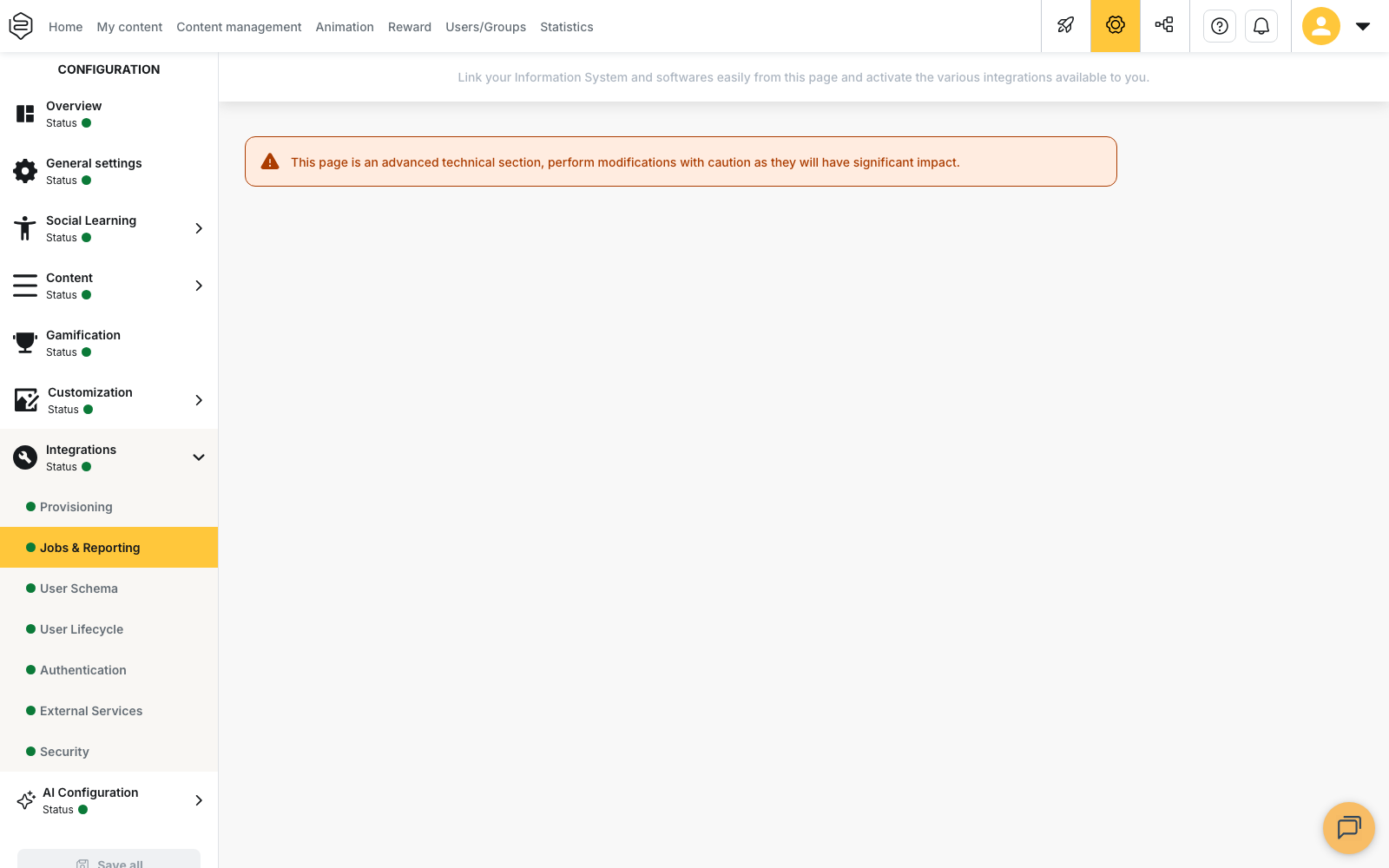Expand the Customization section chevron
1389x868 pixels.
click(x=199, y=400)
